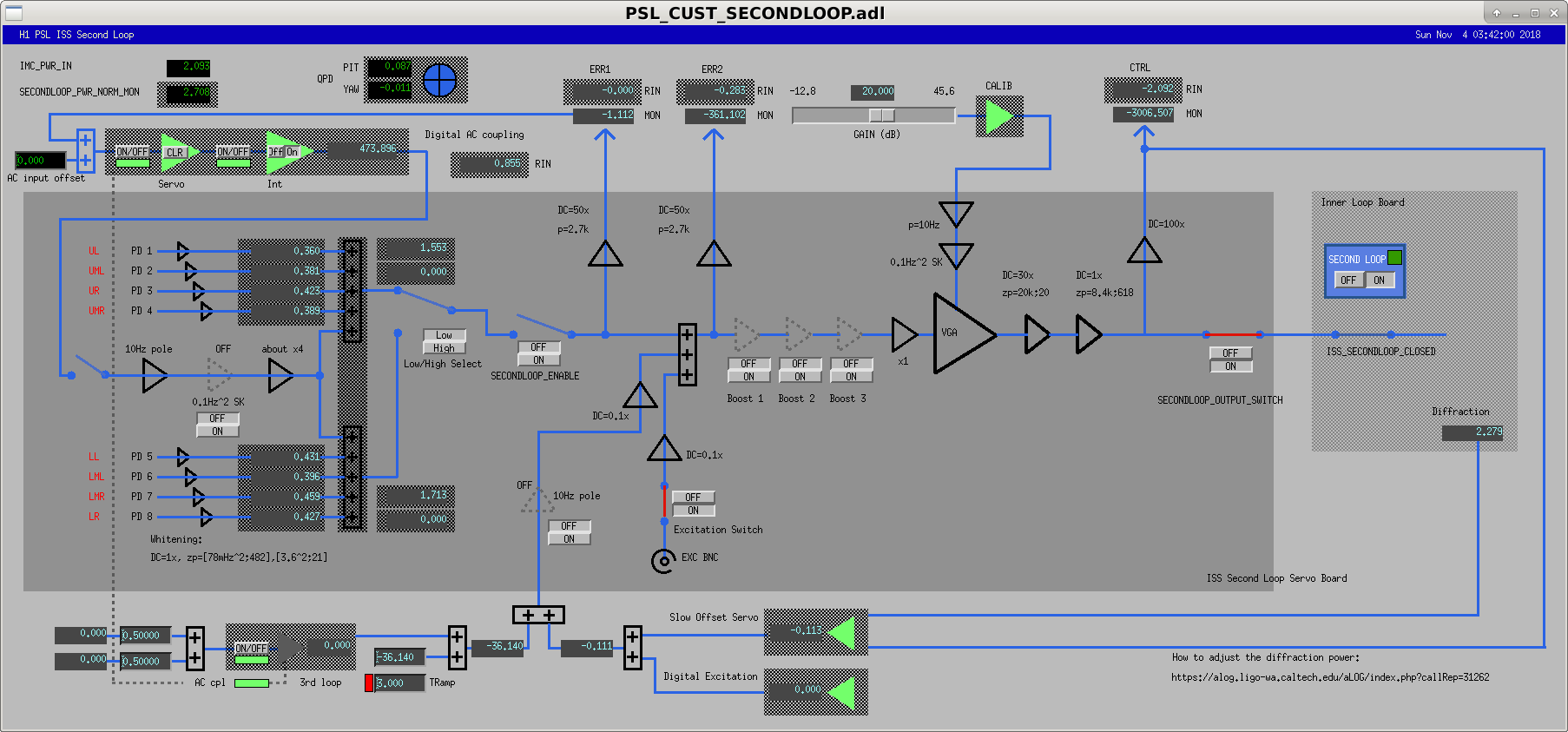Click the x1 buffer triangle before VGA

tap(904, 334)
